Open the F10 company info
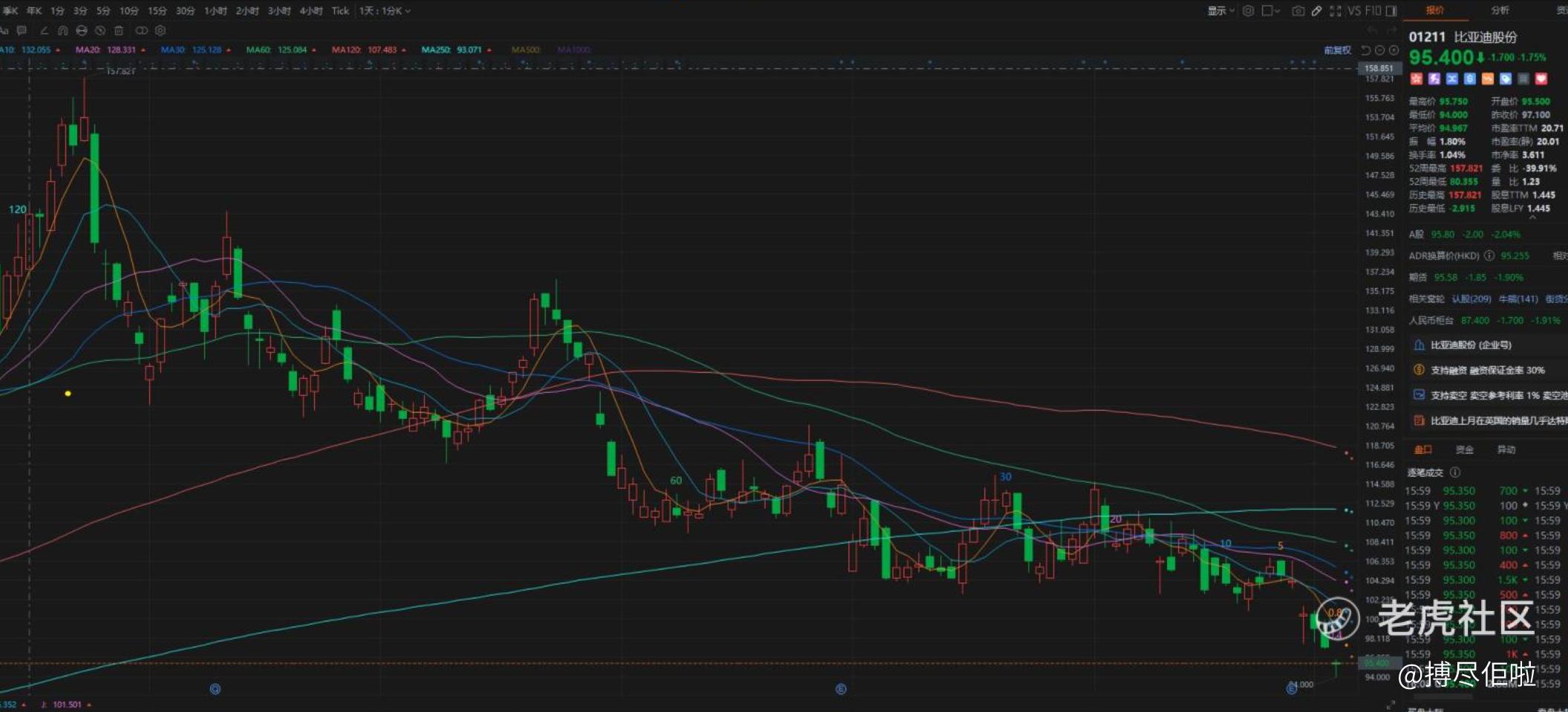1568x712 pixels. 1373,10
